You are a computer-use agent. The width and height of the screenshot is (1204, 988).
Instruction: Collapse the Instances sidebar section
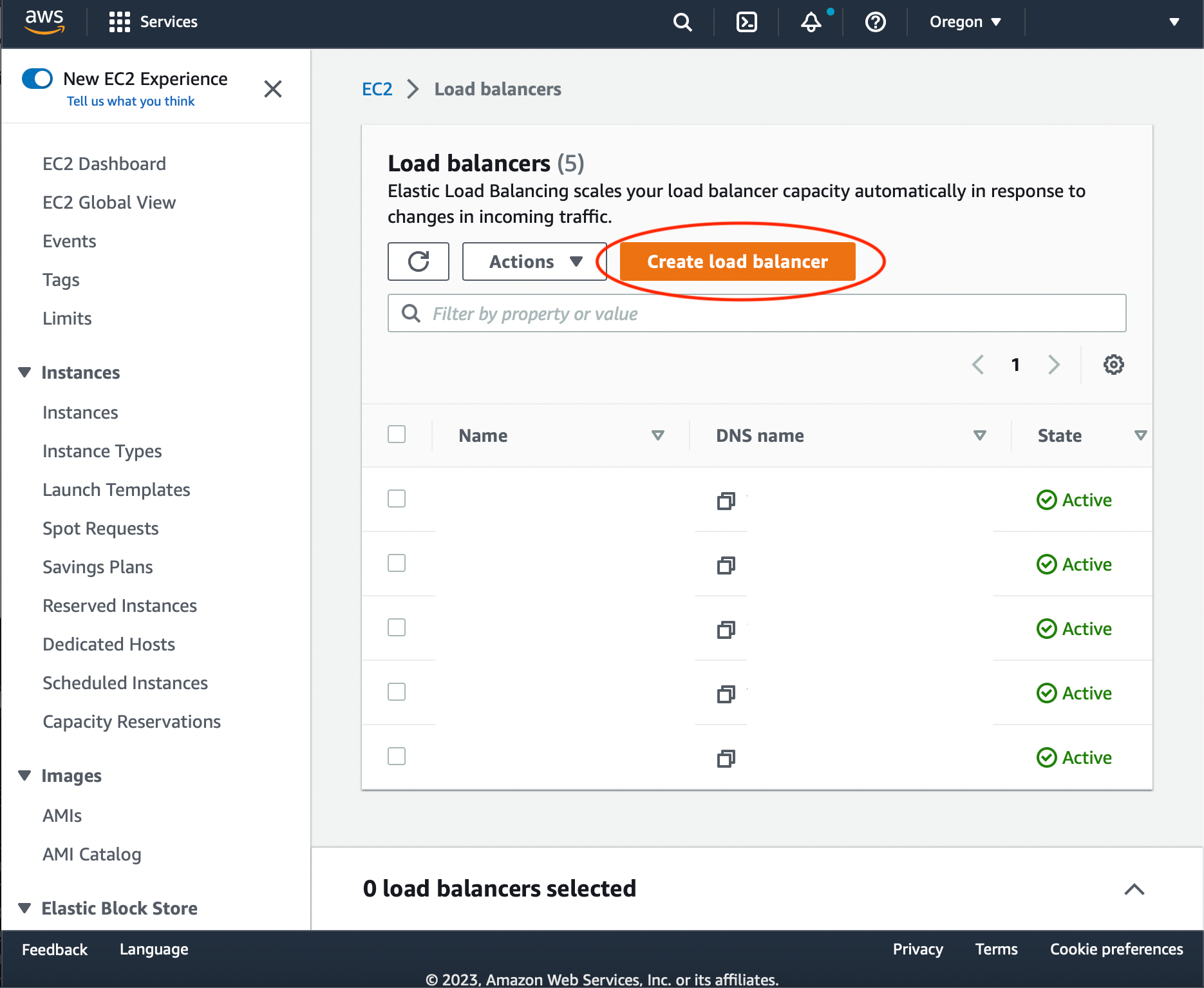click(x=24, y=372)
